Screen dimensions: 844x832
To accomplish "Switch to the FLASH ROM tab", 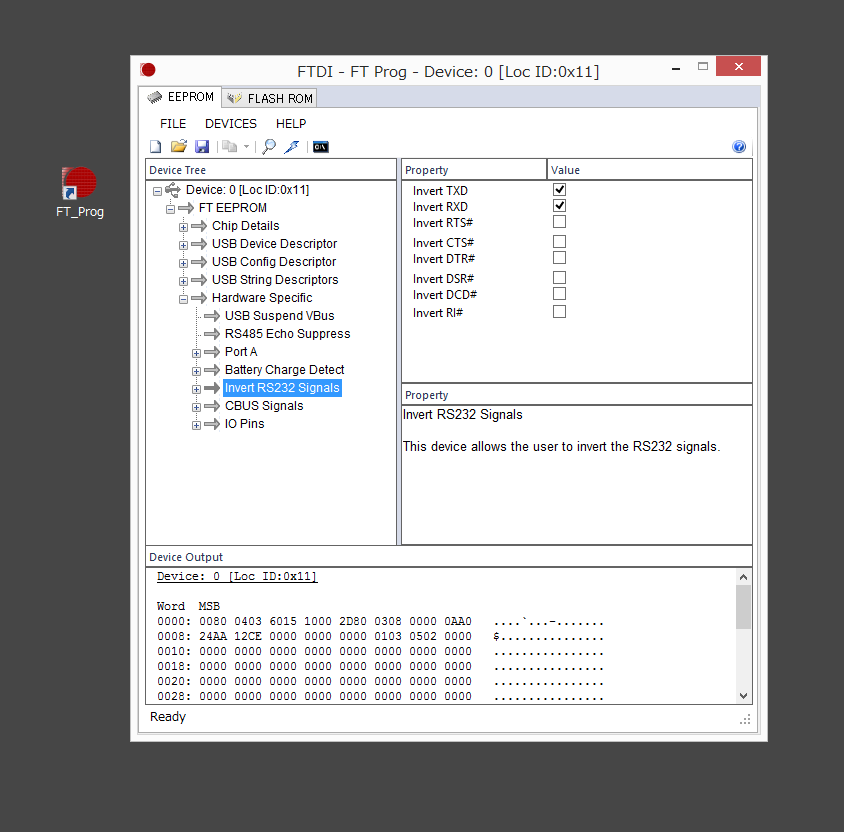I will [270, 98].
